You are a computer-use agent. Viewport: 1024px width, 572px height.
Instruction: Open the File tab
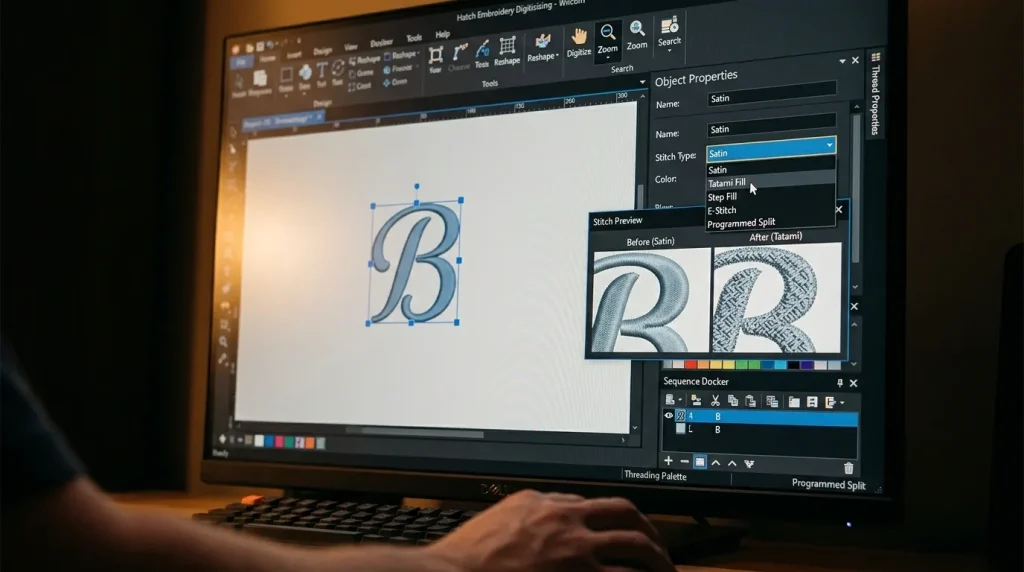(241, 63)
